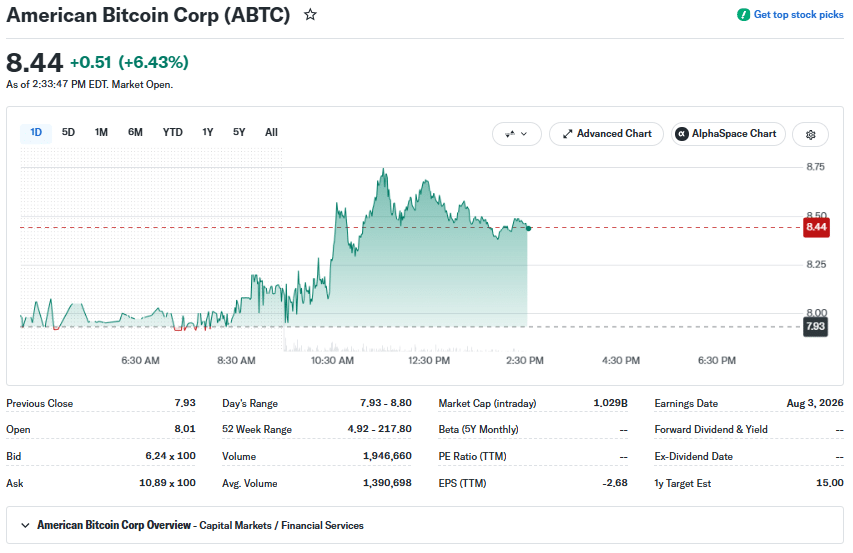Viewport: 853px width, 553px height.
Task: Star ABTC to add to watchlist
Action: point(310,15)
